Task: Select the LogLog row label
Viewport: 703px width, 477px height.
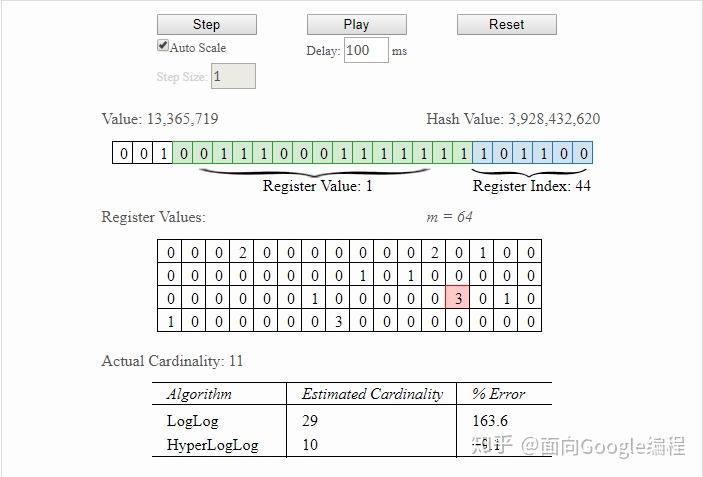Action: click(x=193, y=421)
